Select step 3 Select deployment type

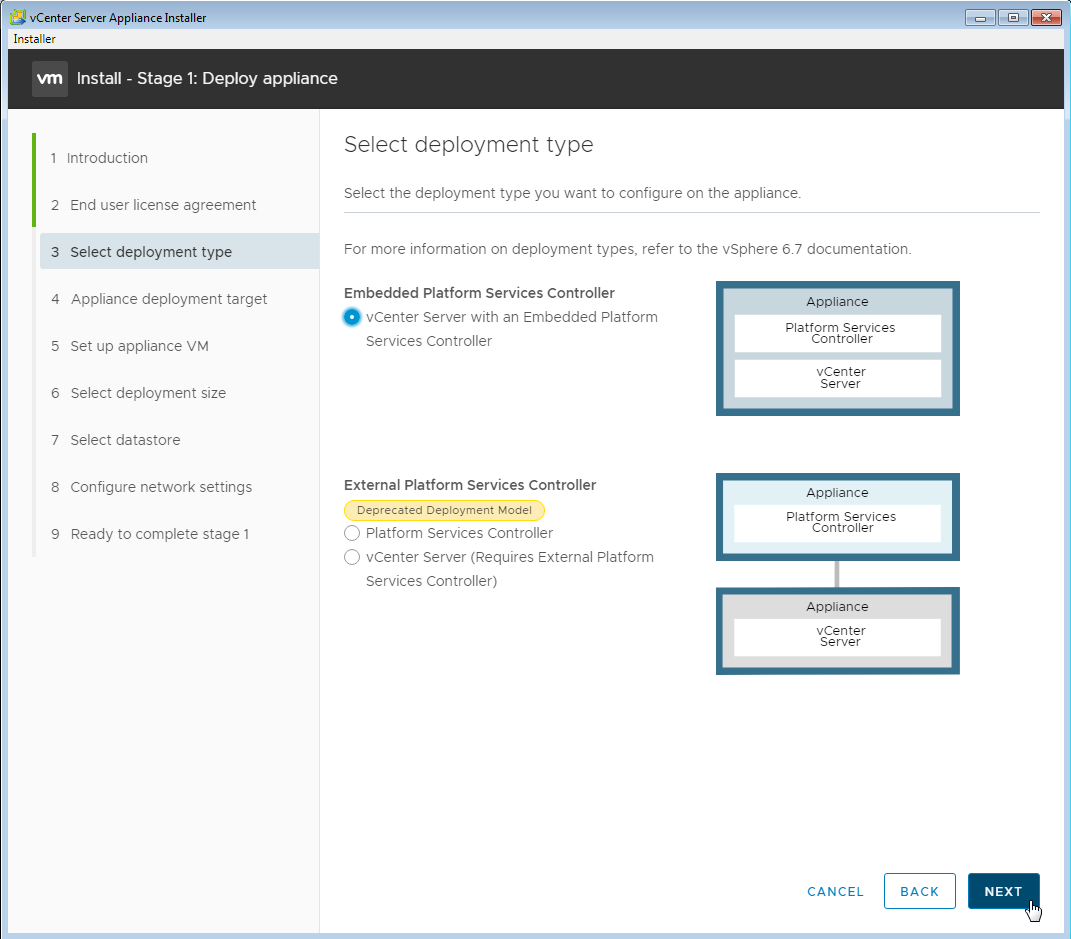pyautogui.click(x=151, y=252)
